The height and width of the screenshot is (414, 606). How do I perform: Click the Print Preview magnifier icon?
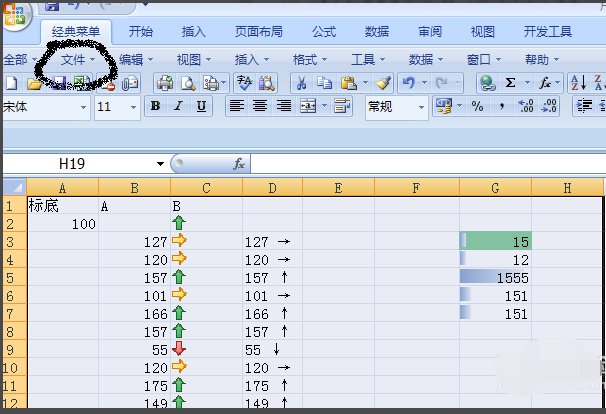click(188, 83)
